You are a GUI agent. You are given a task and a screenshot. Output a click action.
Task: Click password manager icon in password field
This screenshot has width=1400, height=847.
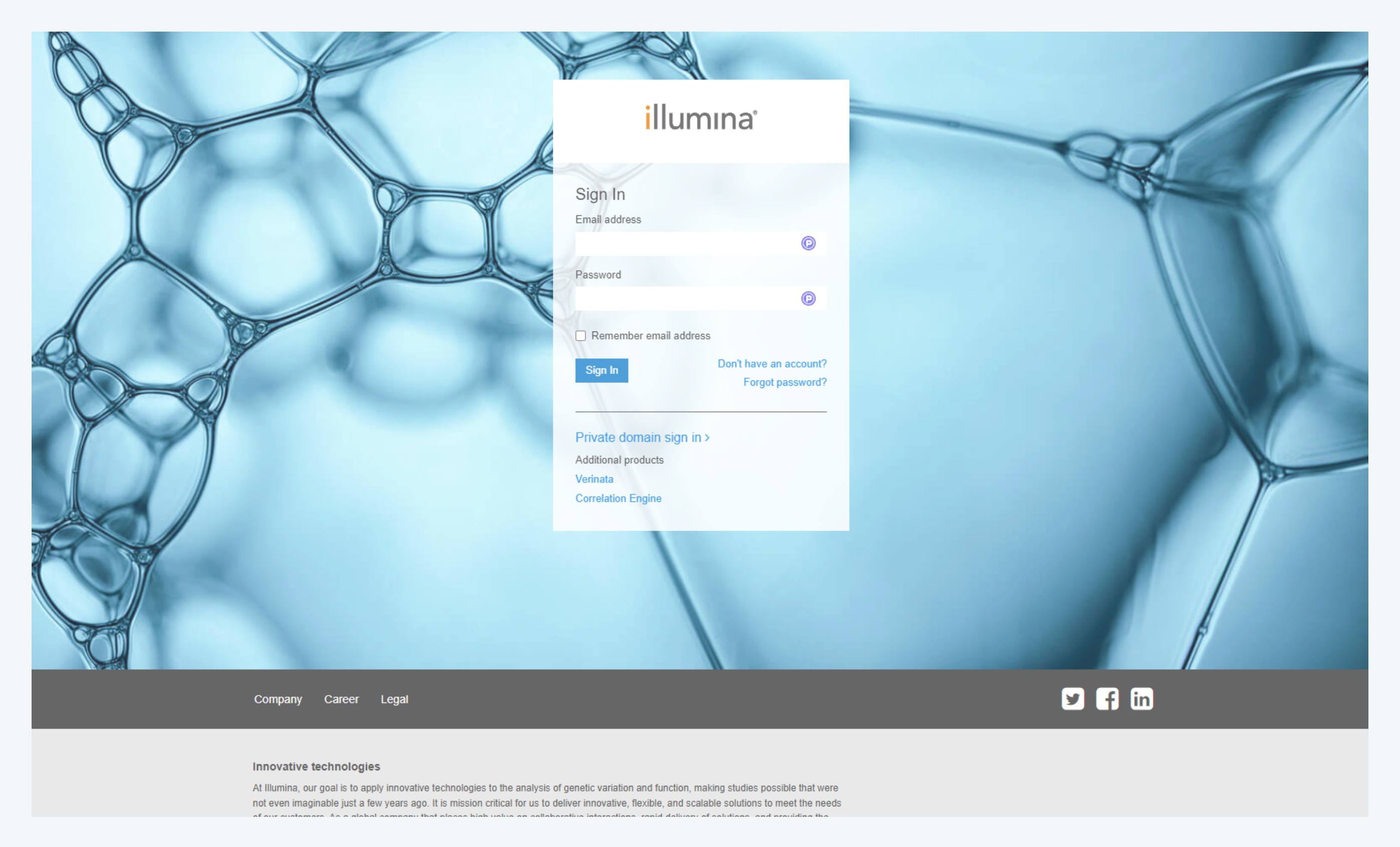(x=808, y=298)
